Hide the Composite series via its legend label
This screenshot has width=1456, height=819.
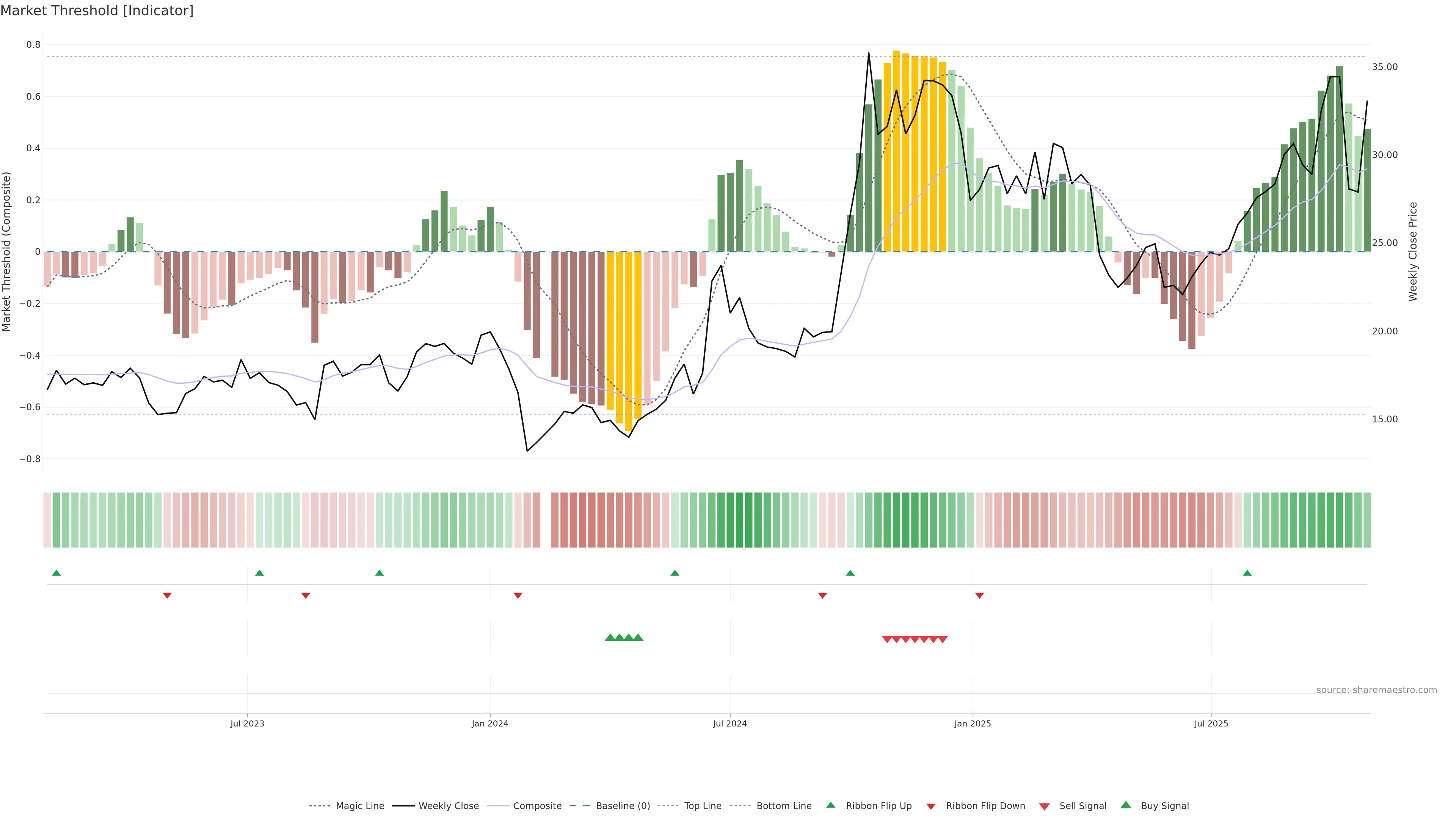[537, 806]
